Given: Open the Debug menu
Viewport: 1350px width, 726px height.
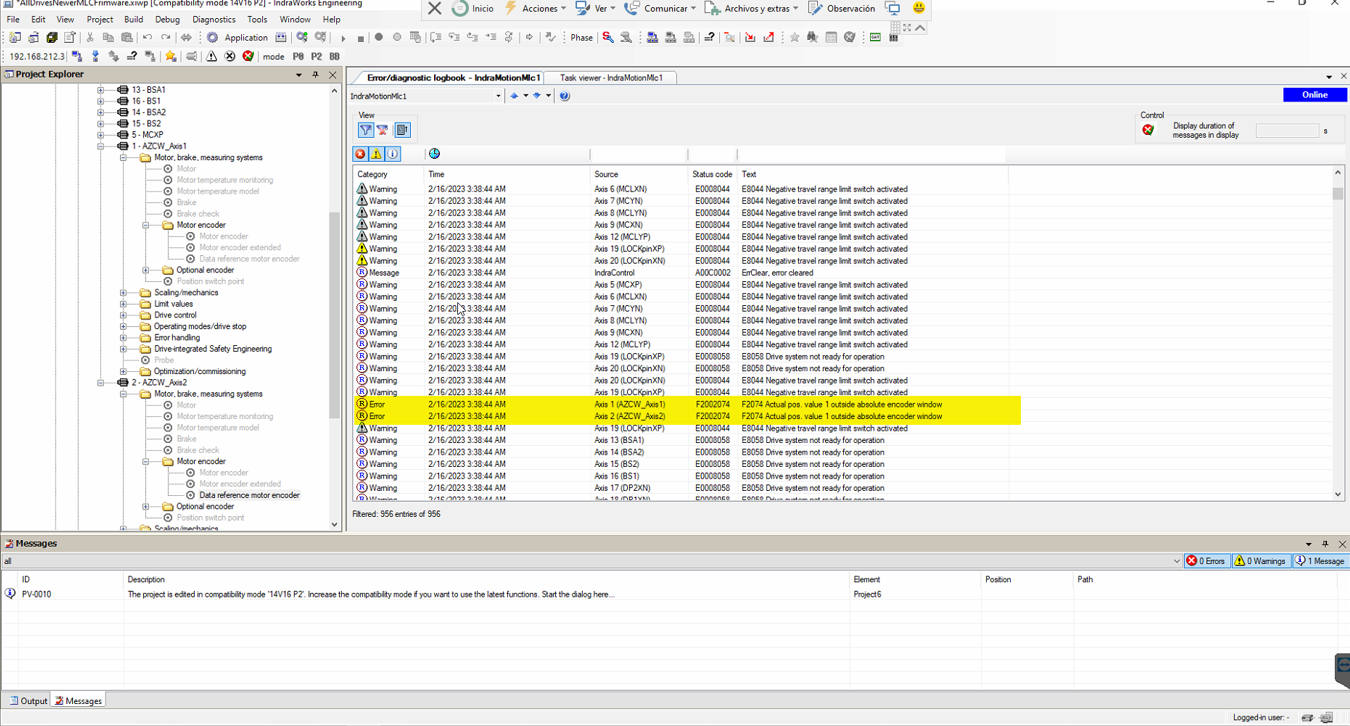Looking at the screenshot, I should click(167, 19).
